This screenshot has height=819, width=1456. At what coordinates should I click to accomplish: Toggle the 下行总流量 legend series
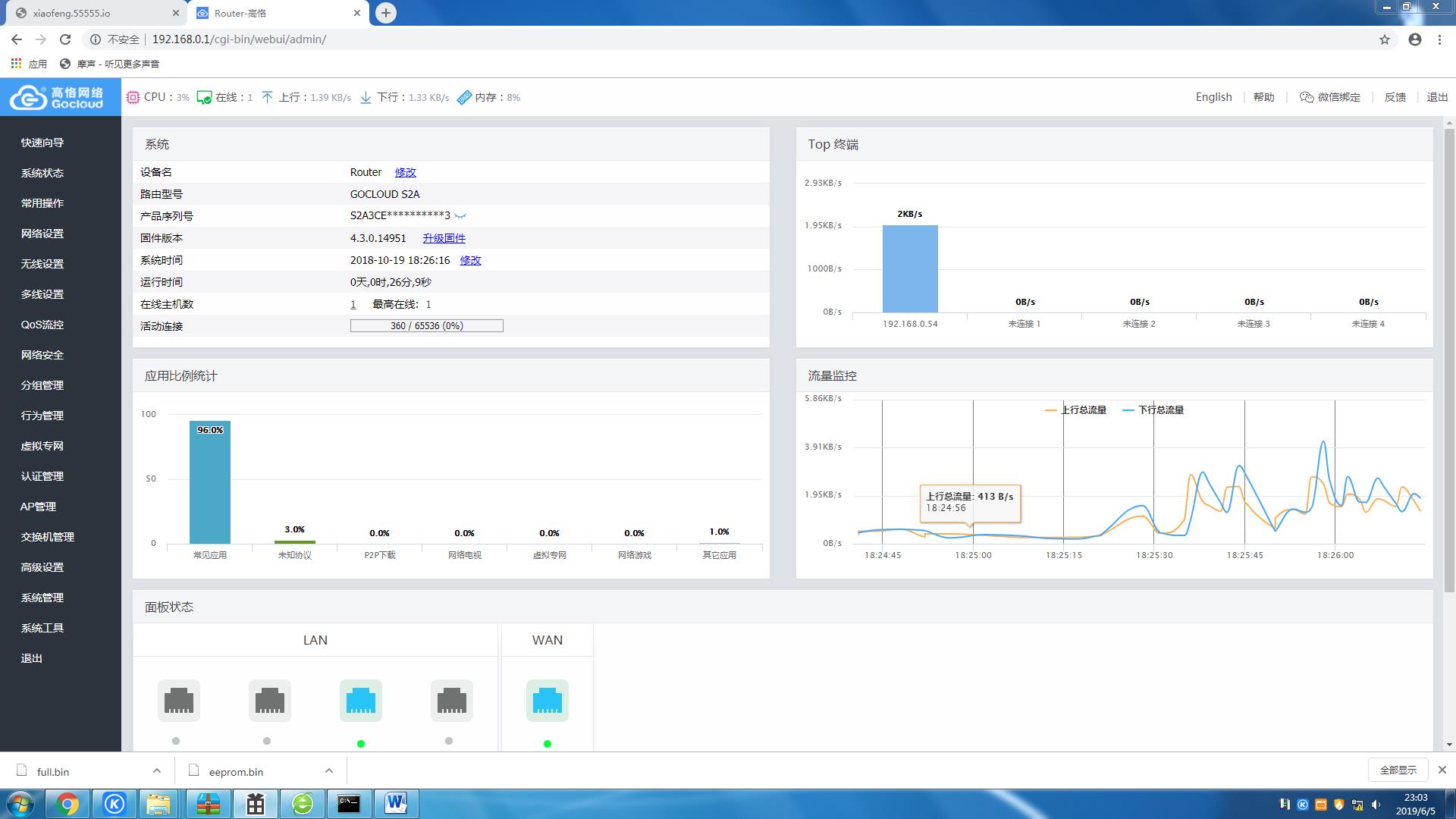pyautogui.click(x=1153, y=410)
